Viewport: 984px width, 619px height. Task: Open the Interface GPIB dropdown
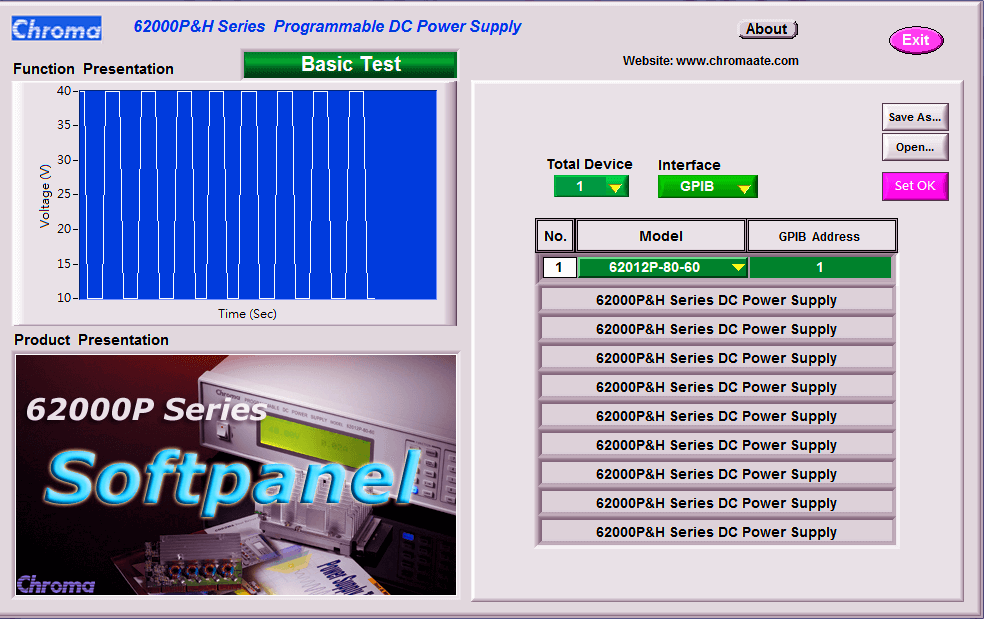pyautogui.click(x=708, y=186)
